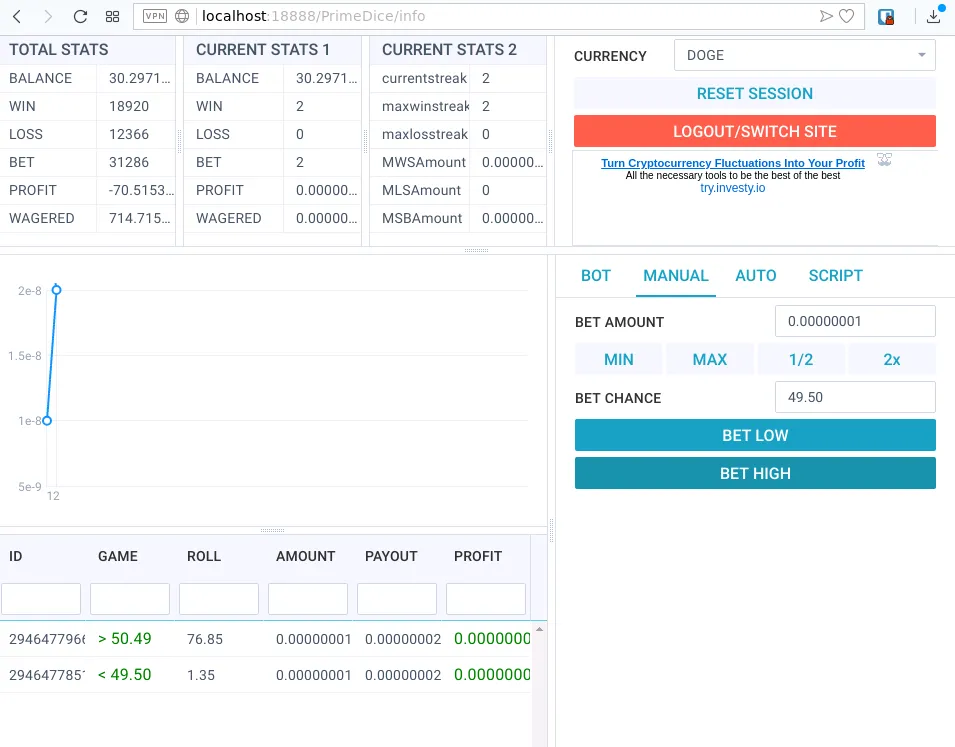Click the CURRENT STATS 2 panel header
The width and height of the screenshot is (955, 747).
(x=458, y=49)
